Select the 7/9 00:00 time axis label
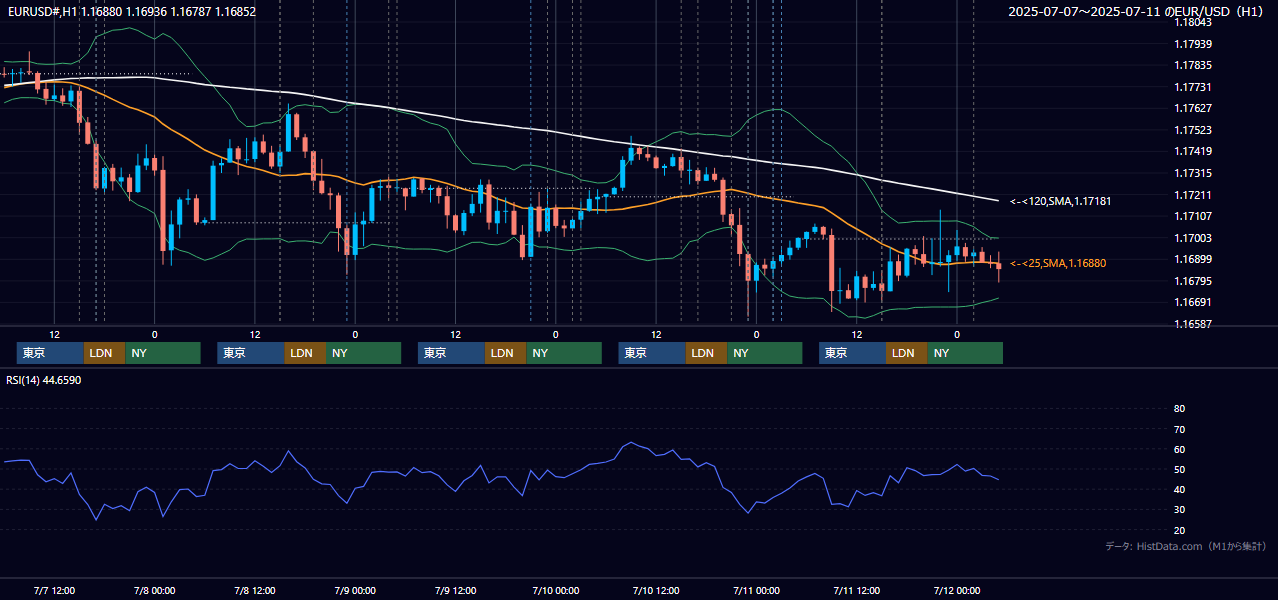The width and height of the screenshot is (1278, 600). 355,590
